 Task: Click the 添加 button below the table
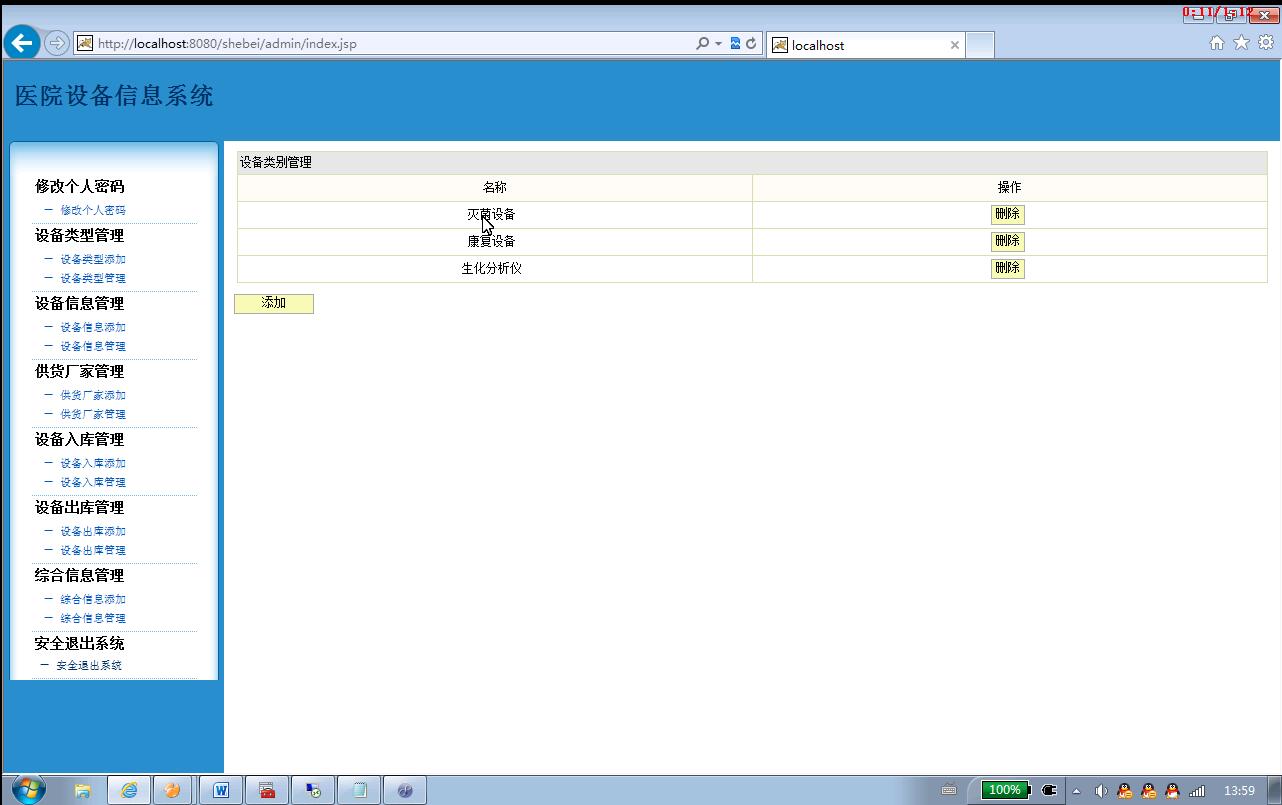pos(274,303)
